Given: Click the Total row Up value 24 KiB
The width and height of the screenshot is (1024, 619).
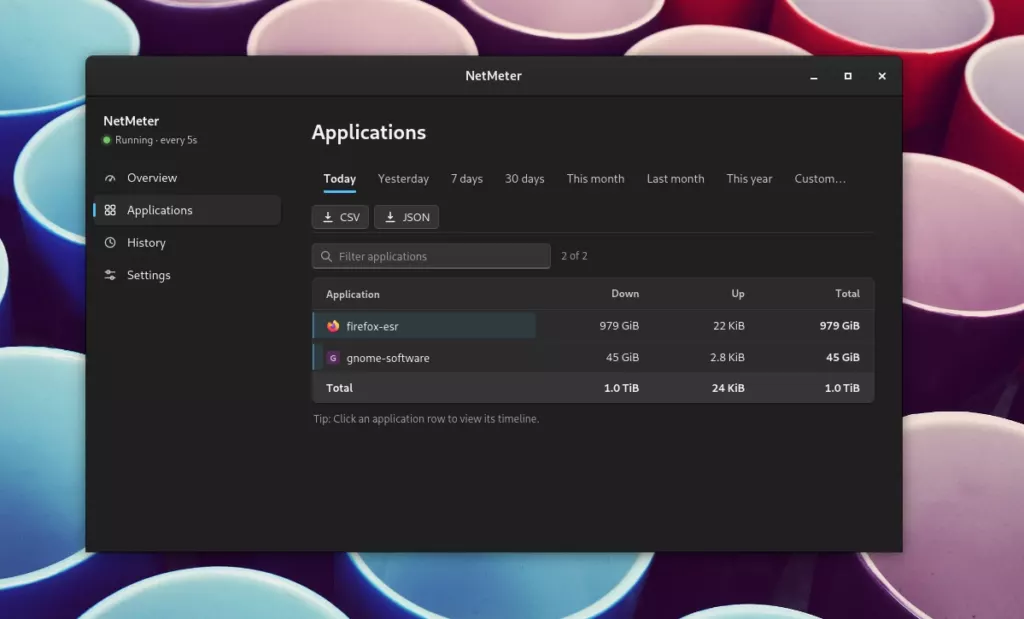Looking at the screenshot, I should (728, 388).
